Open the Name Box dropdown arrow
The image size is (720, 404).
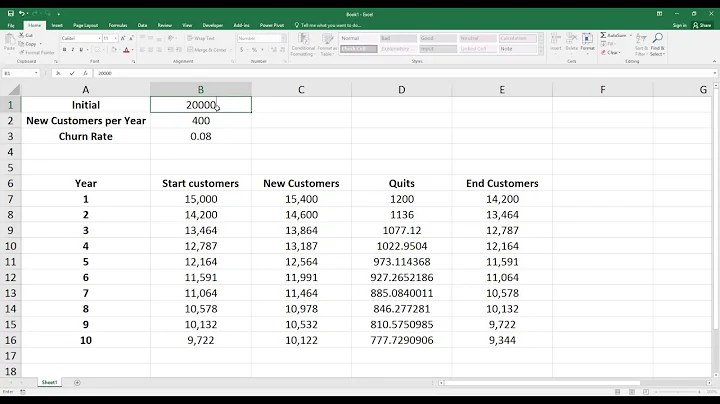(36, 73)
